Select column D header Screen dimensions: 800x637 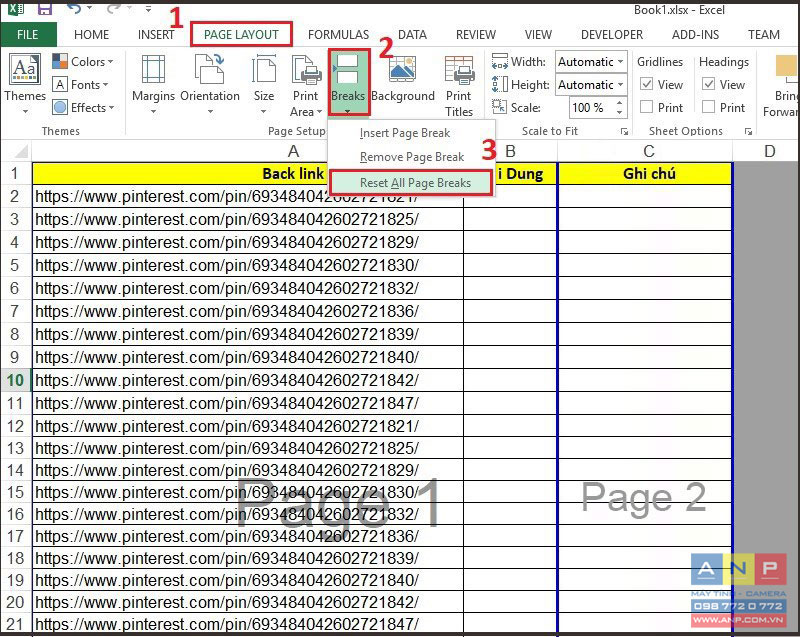(x=769, y=151)
